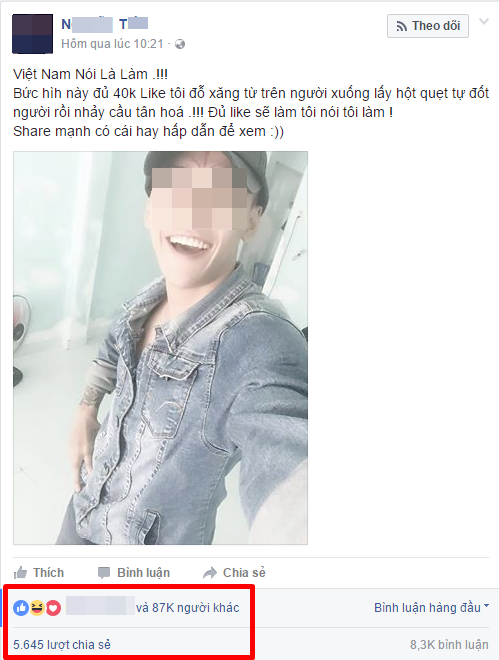The height and width of the screenshot is (660, 499).
Task: Show the 8,3K bình luận comments
Action: click(x=449, y=644)
